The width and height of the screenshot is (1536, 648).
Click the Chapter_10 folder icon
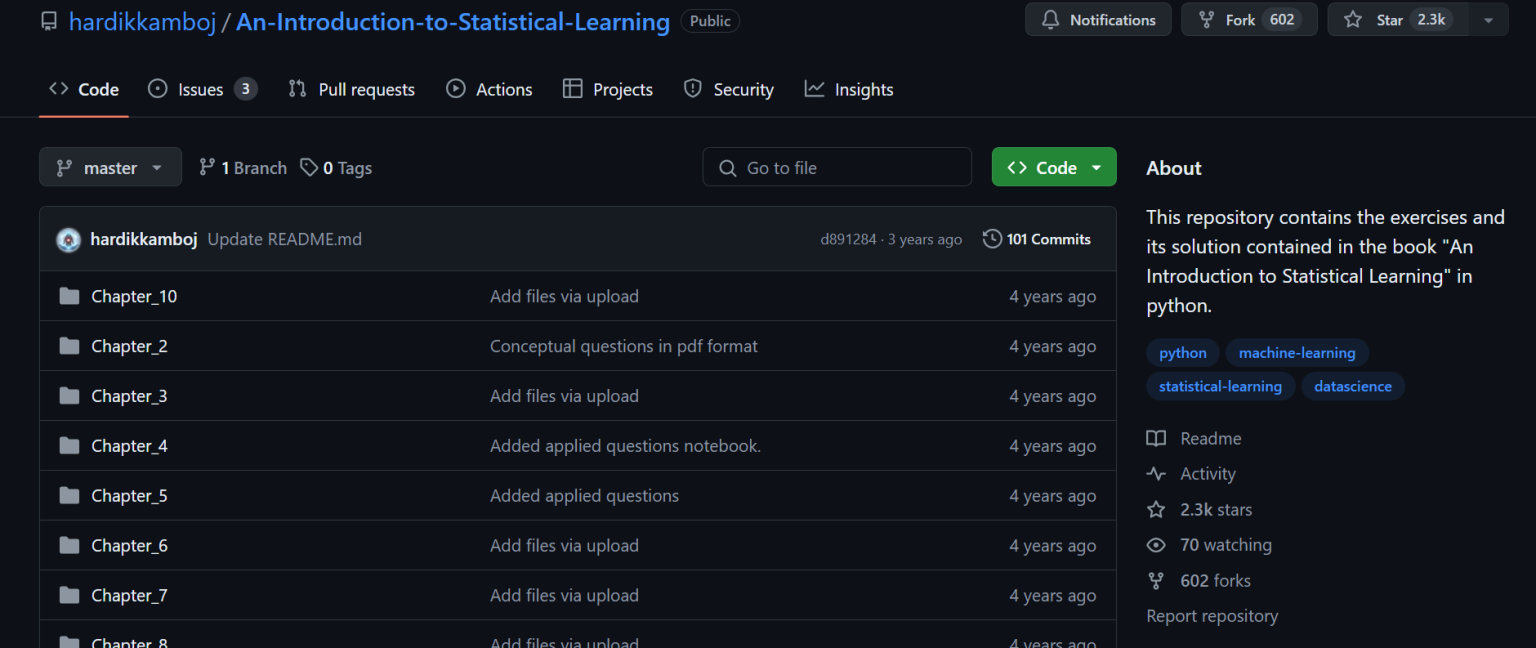pos(69,296)
